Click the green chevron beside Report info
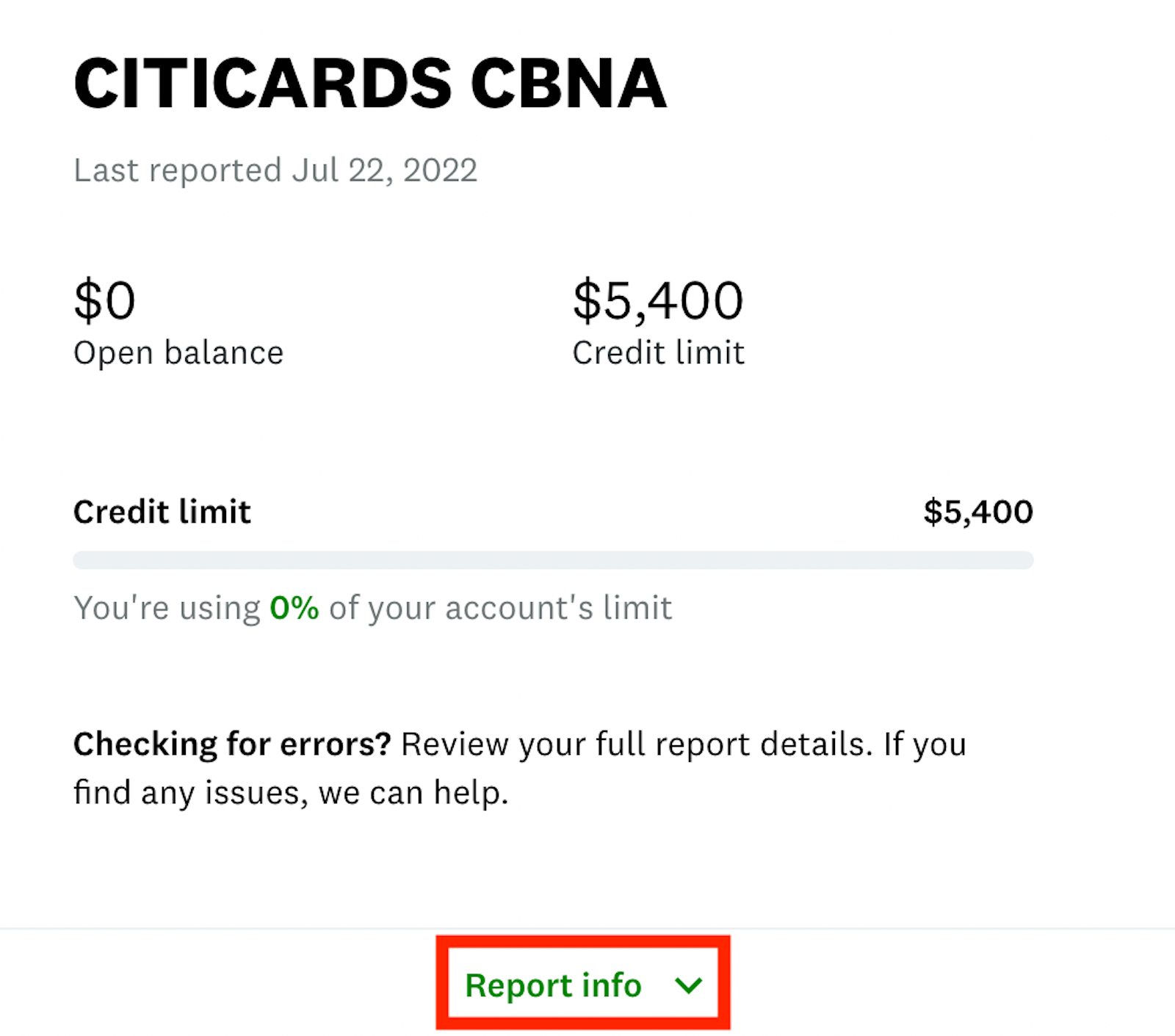Screen dimensions: 1175x1036 pyautogui.click(x=688, y=985)
